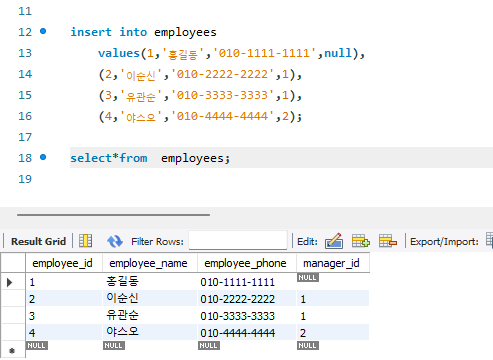The image size is (493, 360).
Task: Click the manager_id cell with value 2
Action: point(333,332)
